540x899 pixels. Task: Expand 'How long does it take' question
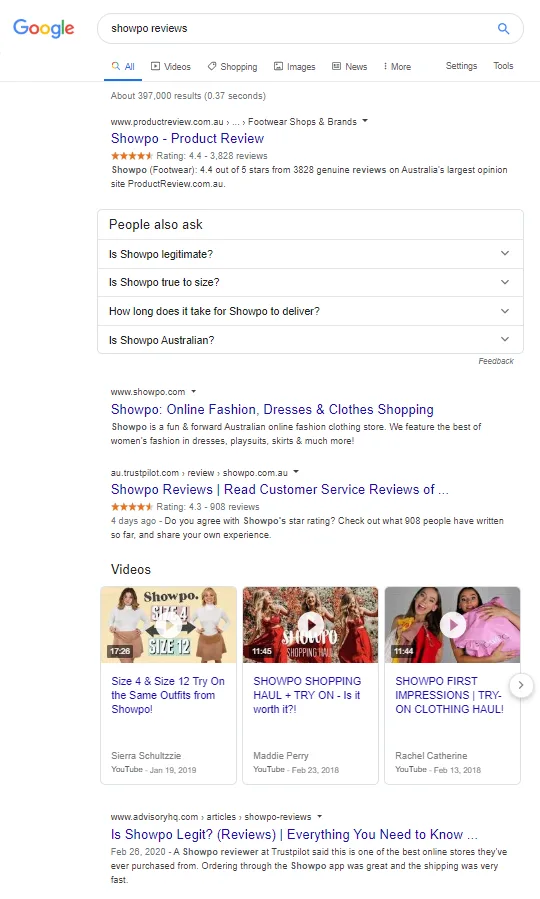pos(310,311)
